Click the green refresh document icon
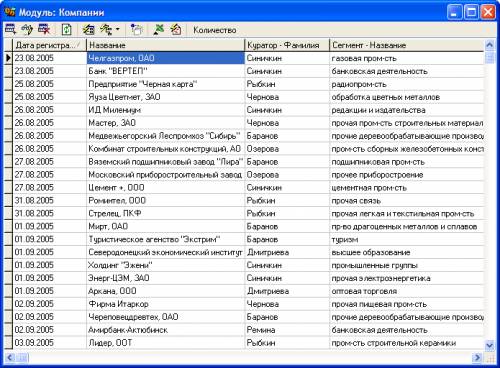The image size is (500, 368). tap(67, 30)
